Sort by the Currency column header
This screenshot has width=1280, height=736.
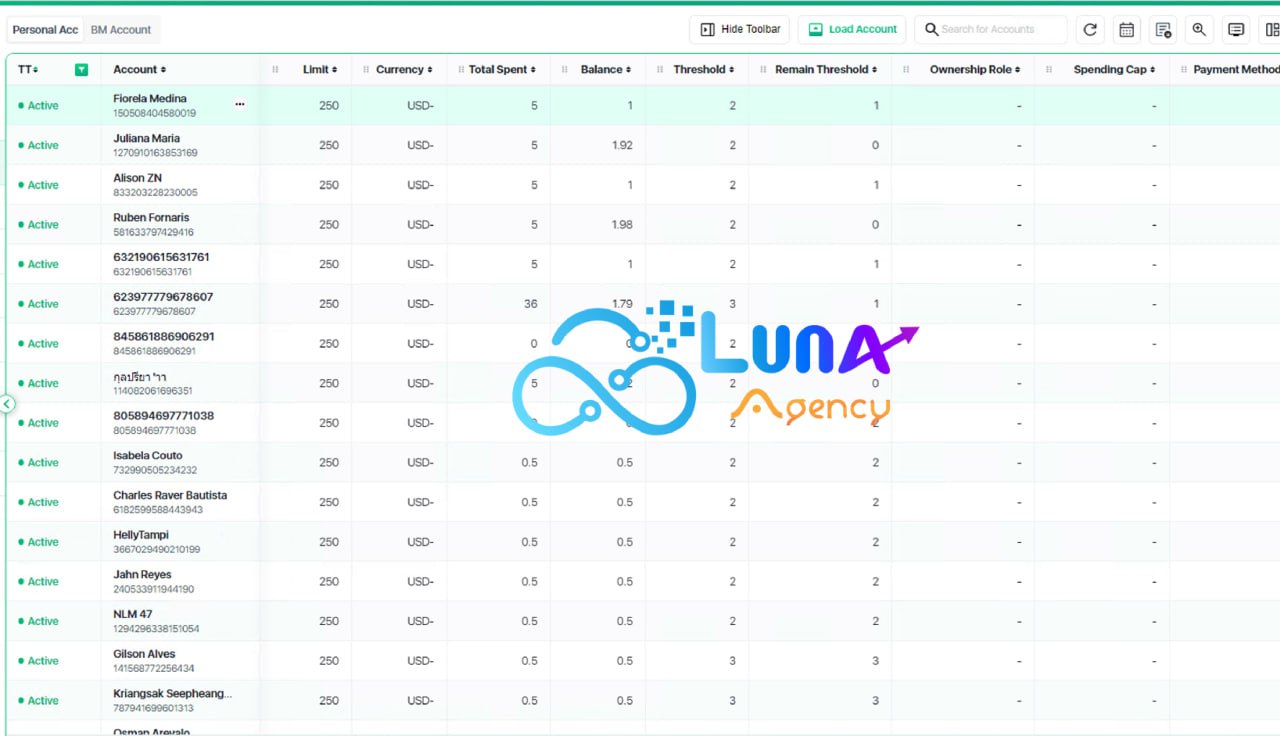pos(404,70)
